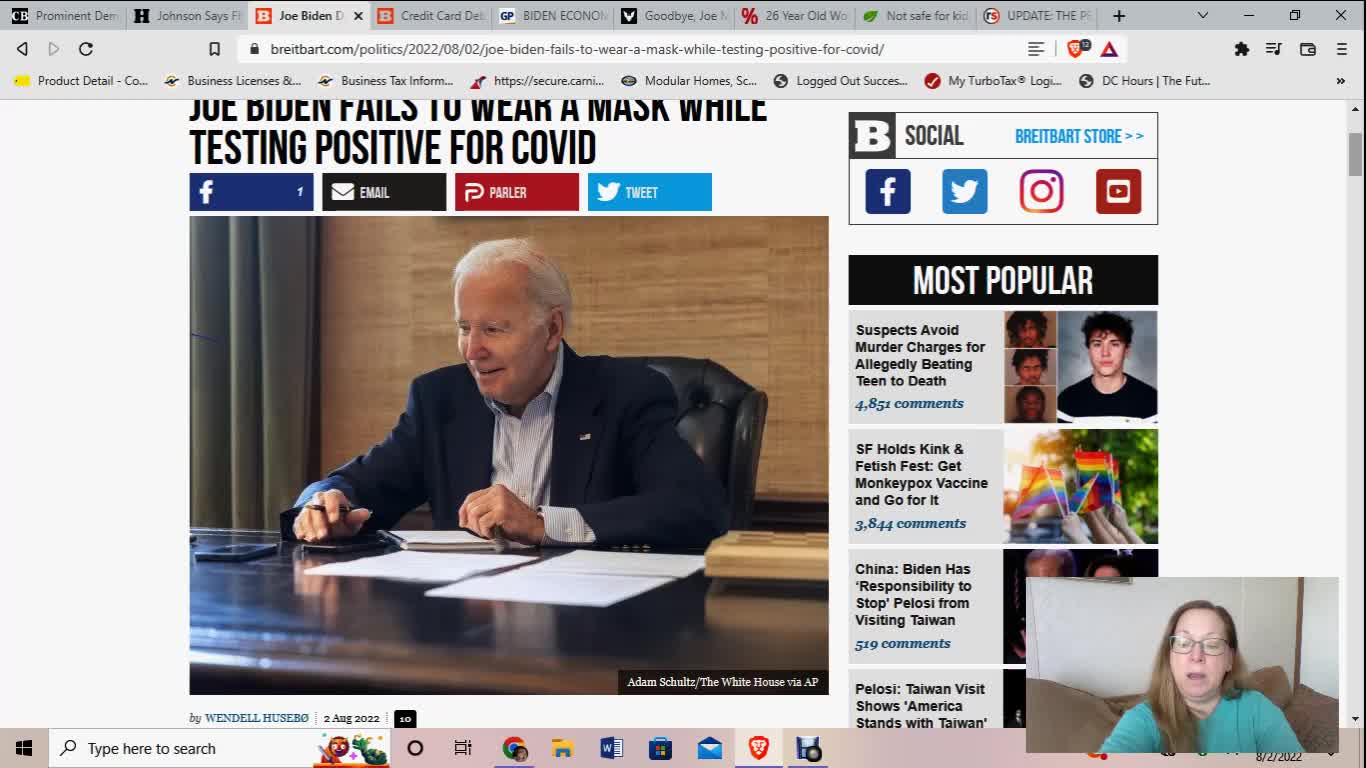The width and height of the screenshot is (1366, 768).
Task: Open reader mode icon in address bar
Action: [x=1036, y=49]
